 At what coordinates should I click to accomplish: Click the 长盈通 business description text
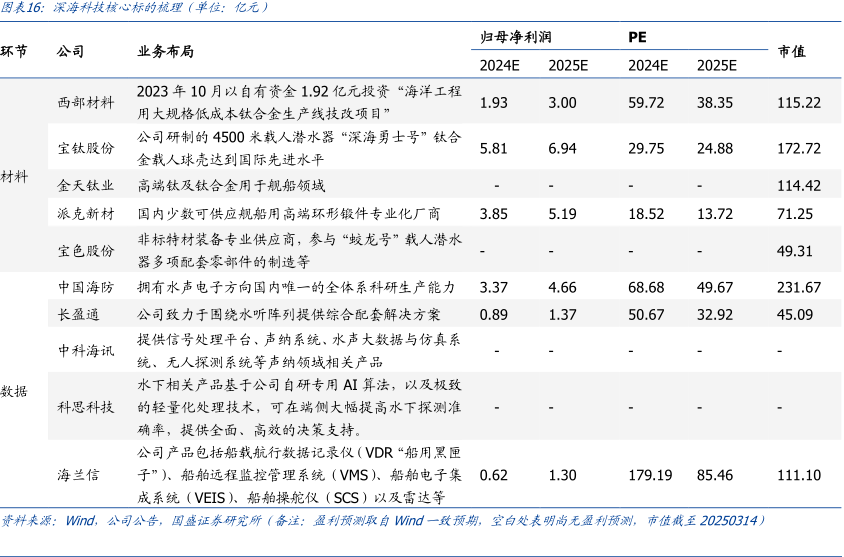pyautogui.click(x=289, y=314)
